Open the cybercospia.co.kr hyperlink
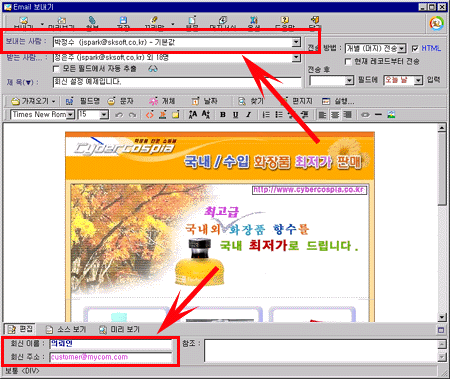 (x=309, y=190)
